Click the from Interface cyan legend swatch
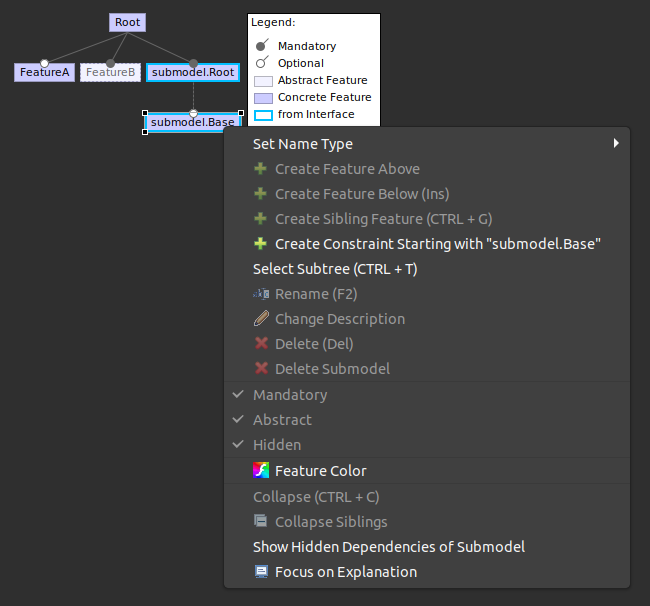This screenshot has height=606, width=650. pos(263,115)
